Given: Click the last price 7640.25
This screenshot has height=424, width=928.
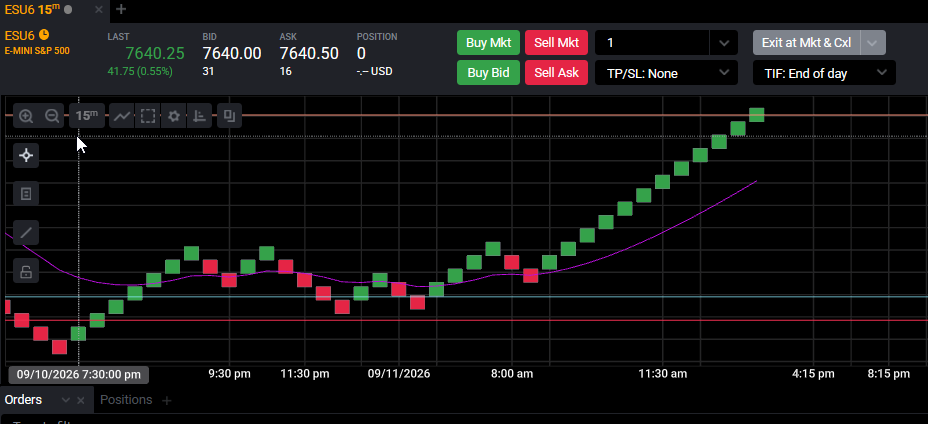Looking at the screenshot, I should tap(155, 53).
